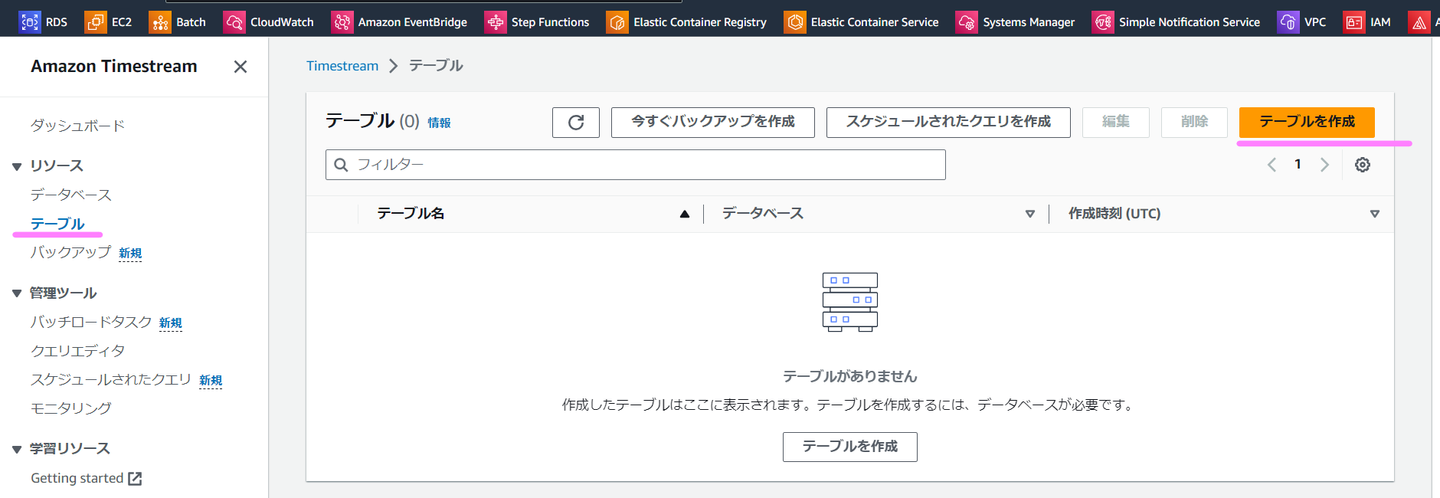Open モニタリング in sidebar

[x=71, y=408]
